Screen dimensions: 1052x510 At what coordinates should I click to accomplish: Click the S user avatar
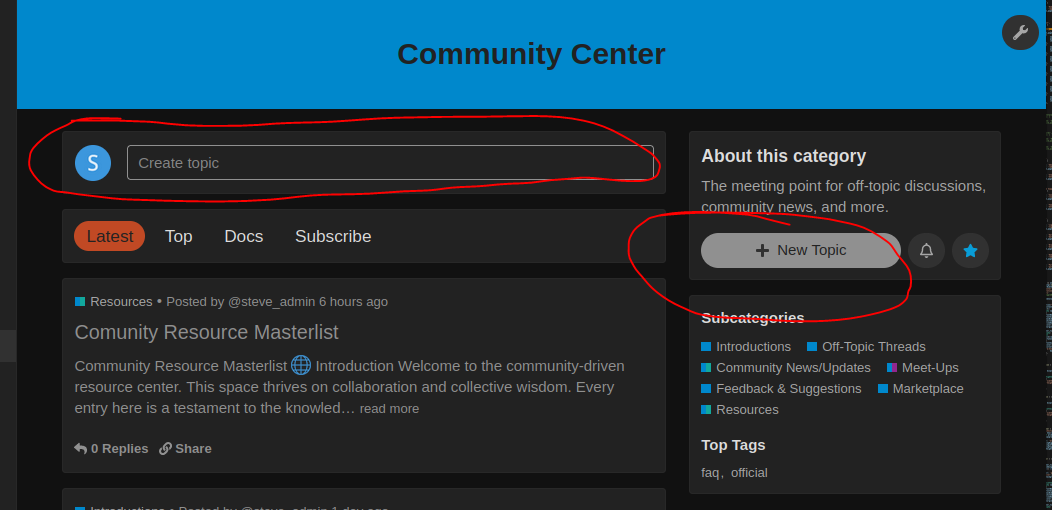(x=93, y=162)
